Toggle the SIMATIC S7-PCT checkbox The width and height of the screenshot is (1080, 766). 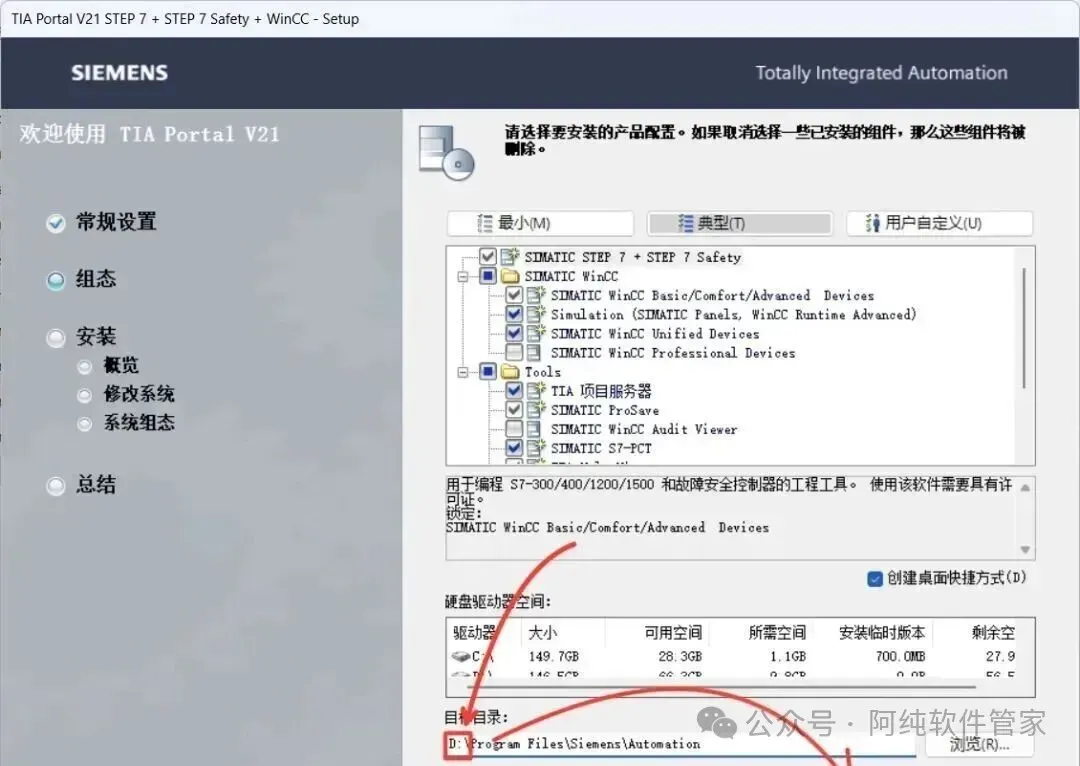pos(514,448)
